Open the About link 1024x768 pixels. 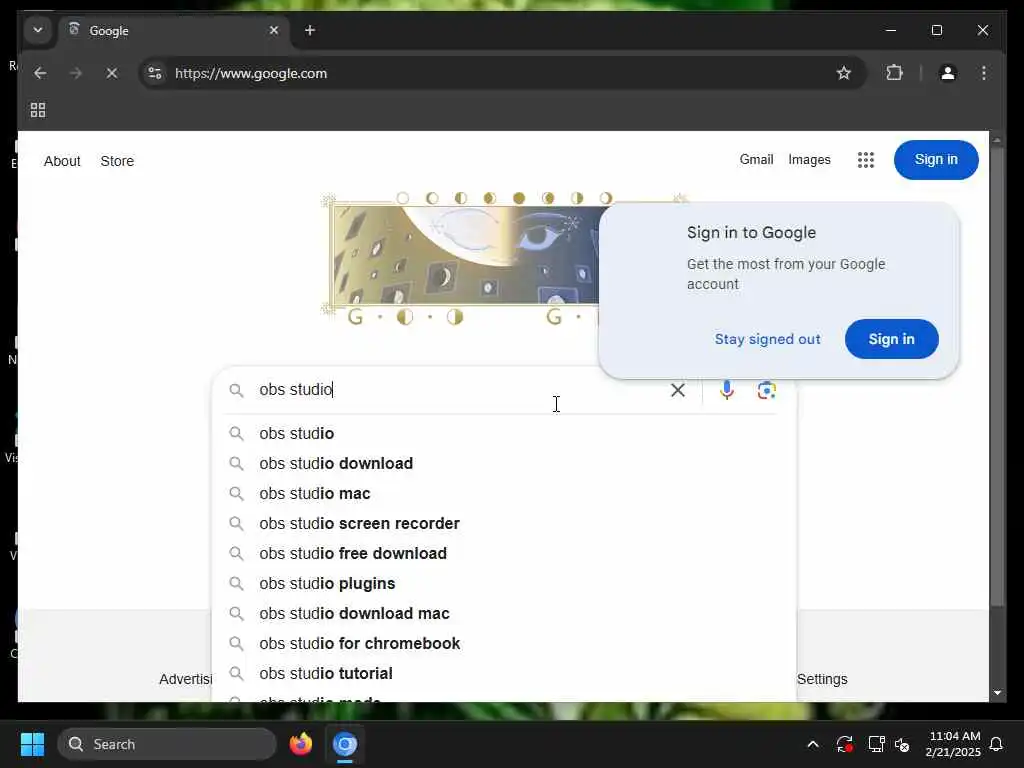point(62,161)
